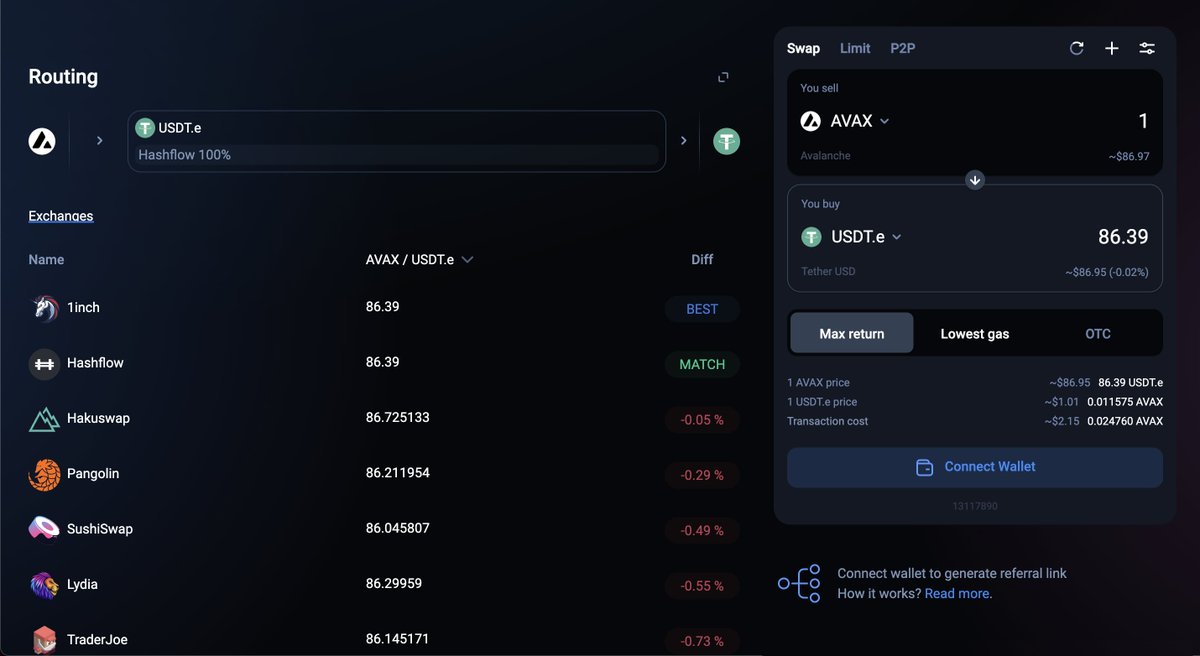The width and height of the screenshot is (1200, 656).
Task: Select Lowest gas routing mode
Action: click(975, 333)
